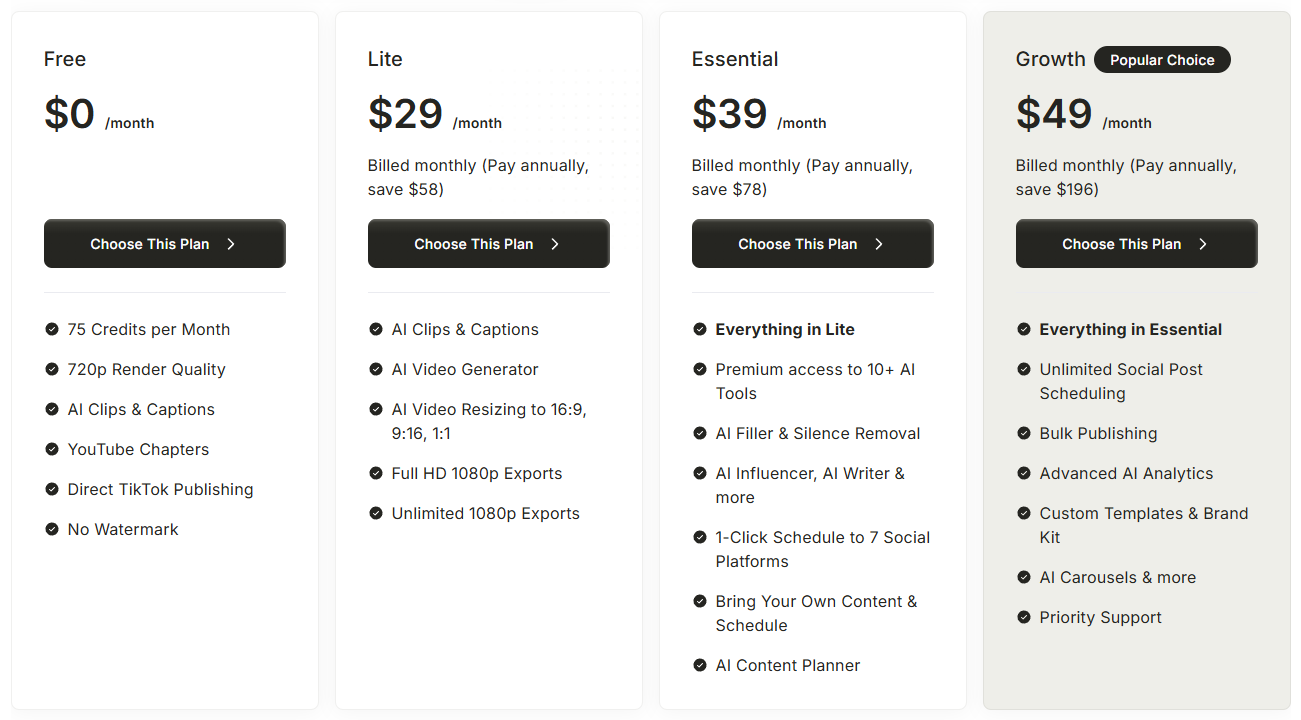The height and width of the screenshot is (720, 1301).
Task: Click checkmark icon beside 75 Credits per Month
Action: point(52,329)
